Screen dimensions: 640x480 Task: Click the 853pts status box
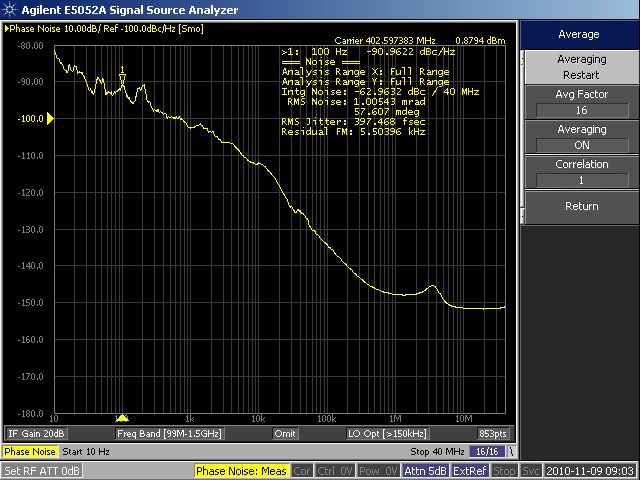tap(493, 433)
